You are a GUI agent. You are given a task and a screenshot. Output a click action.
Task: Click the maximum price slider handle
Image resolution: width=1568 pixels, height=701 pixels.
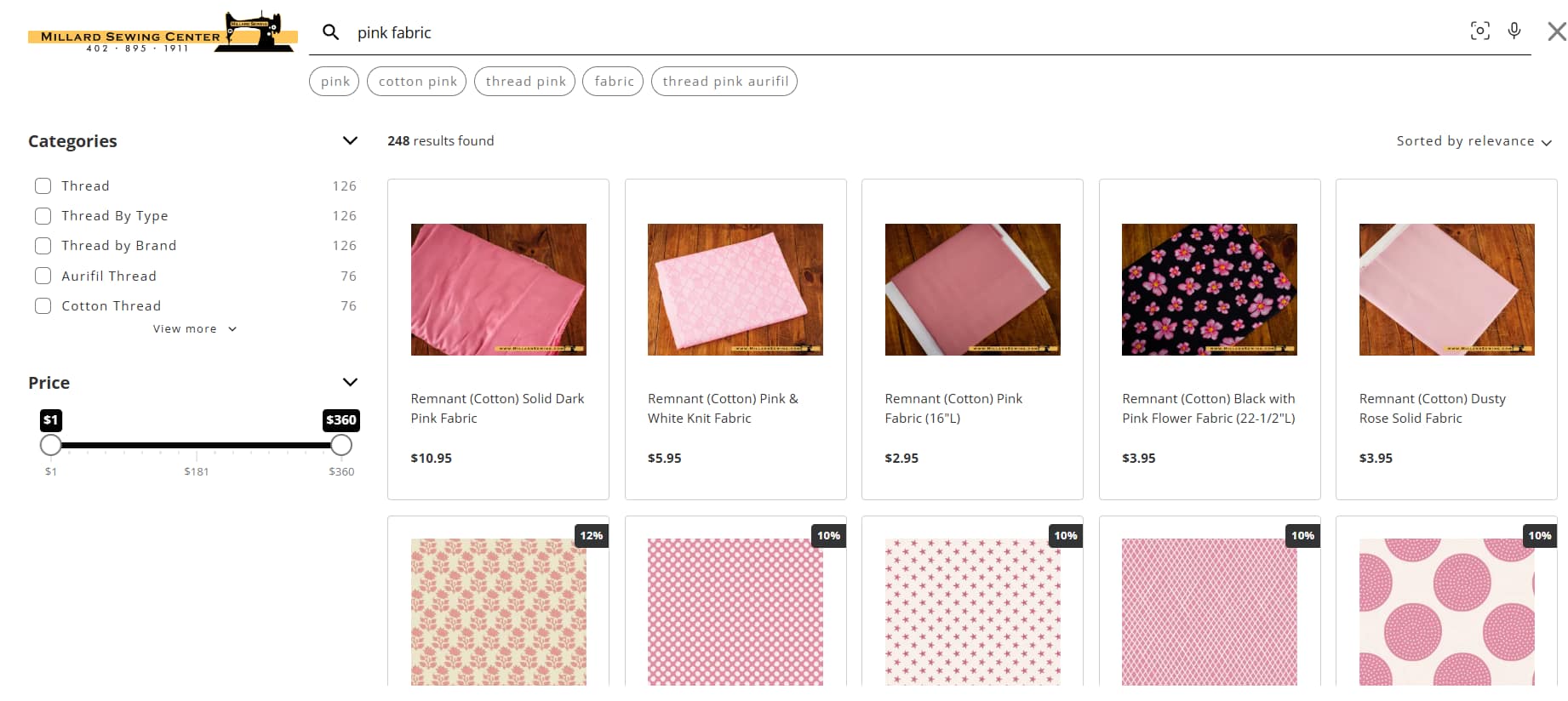(341, 445)
